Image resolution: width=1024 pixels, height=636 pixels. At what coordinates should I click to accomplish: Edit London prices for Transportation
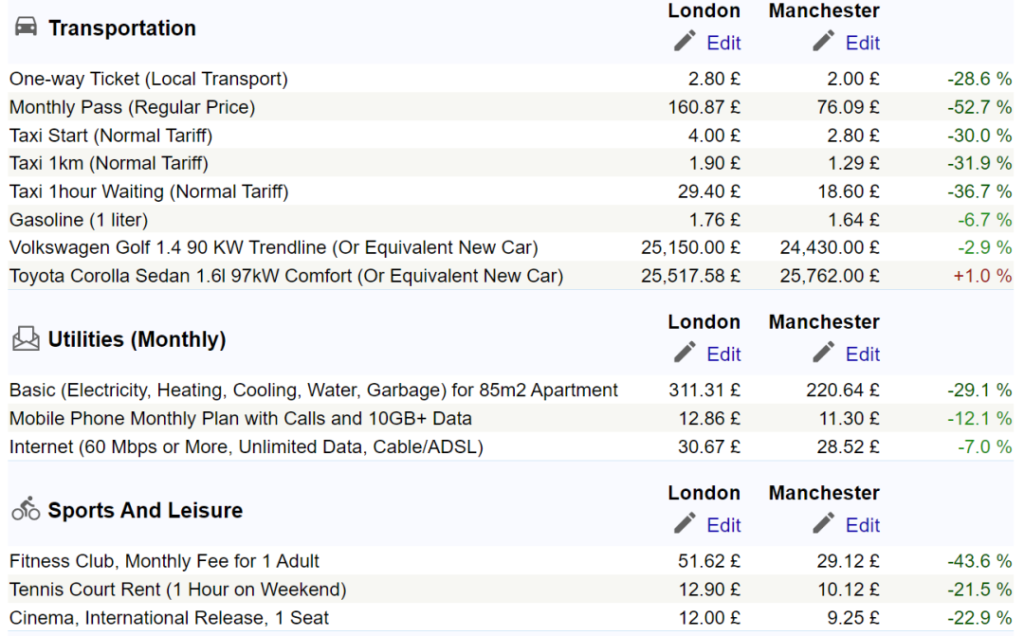click(723, 43)
